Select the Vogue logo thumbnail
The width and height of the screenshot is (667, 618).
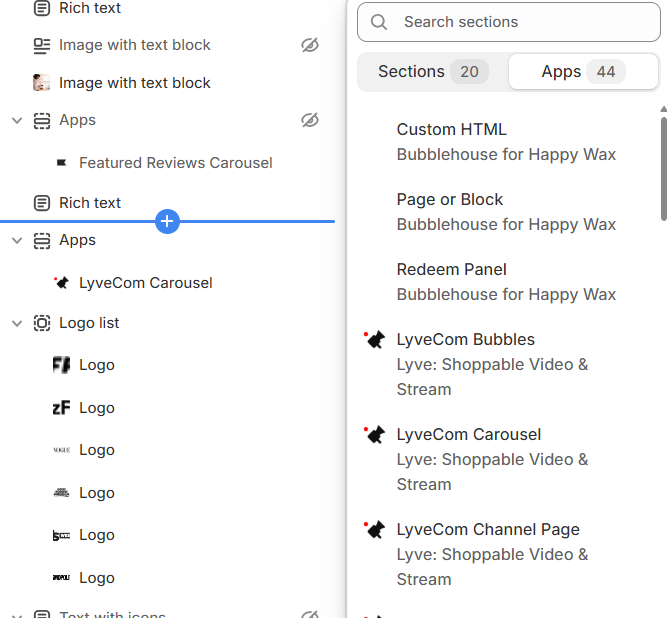(62, 450)
